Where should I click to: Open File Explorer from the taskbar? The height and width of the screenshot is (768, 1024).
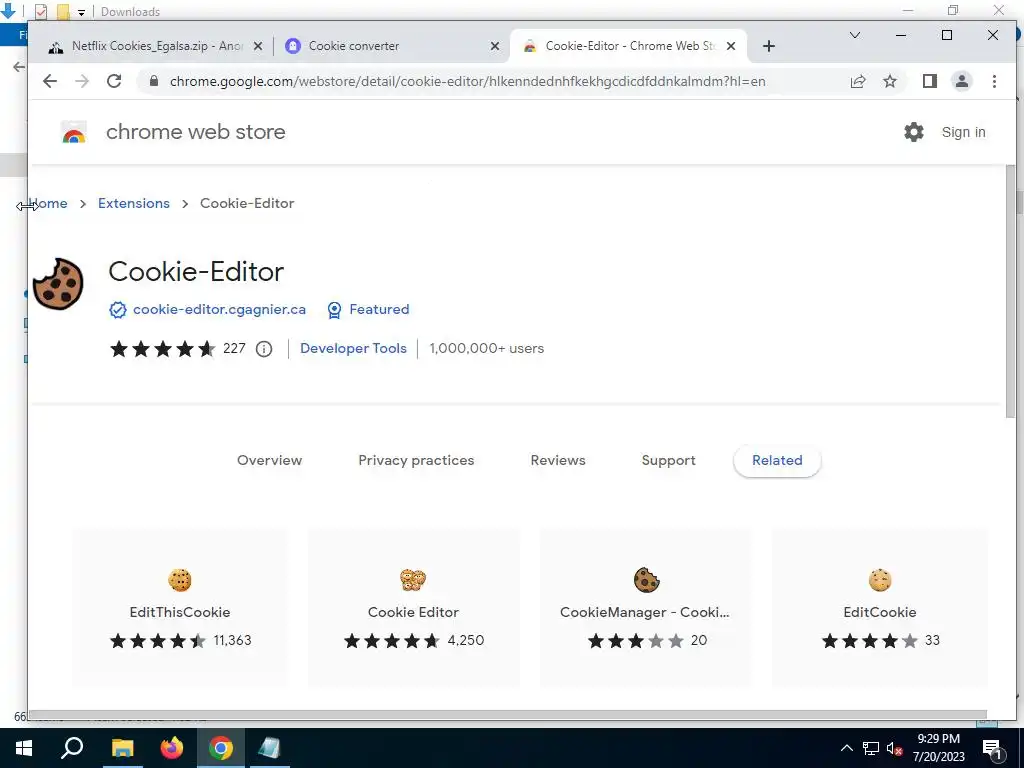[122, 748]
